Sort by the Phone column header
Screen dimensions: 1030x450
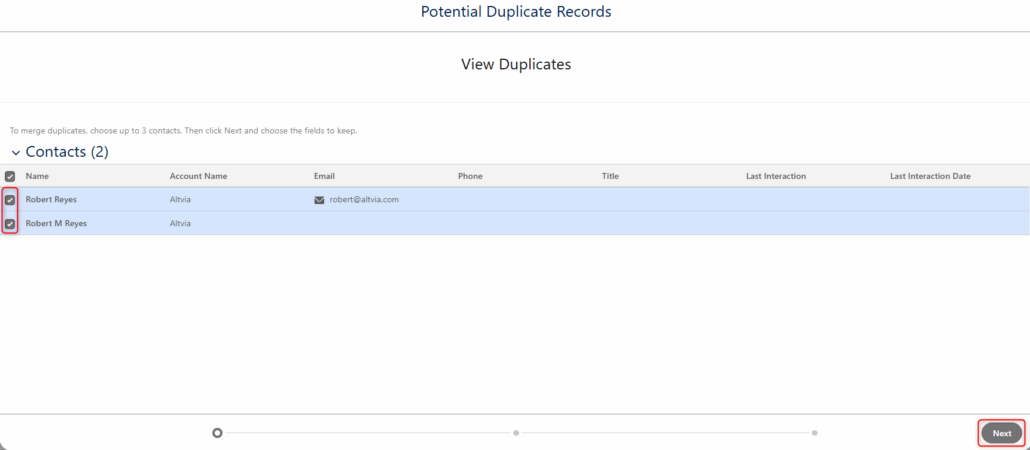click(x=470, y=176)
